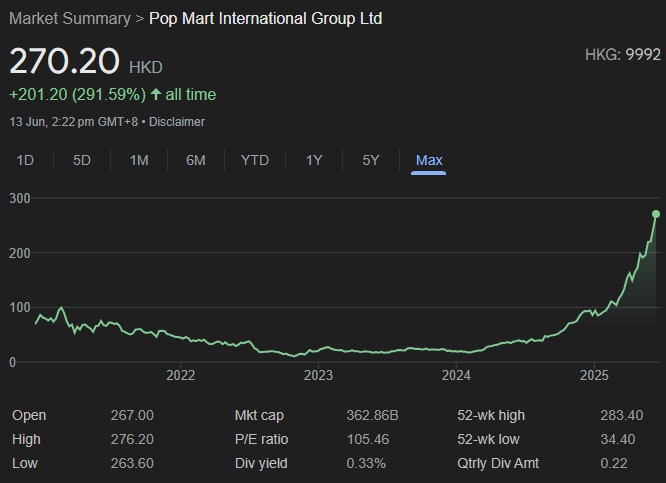Click the 2024 x-axis label

point(456,375)
